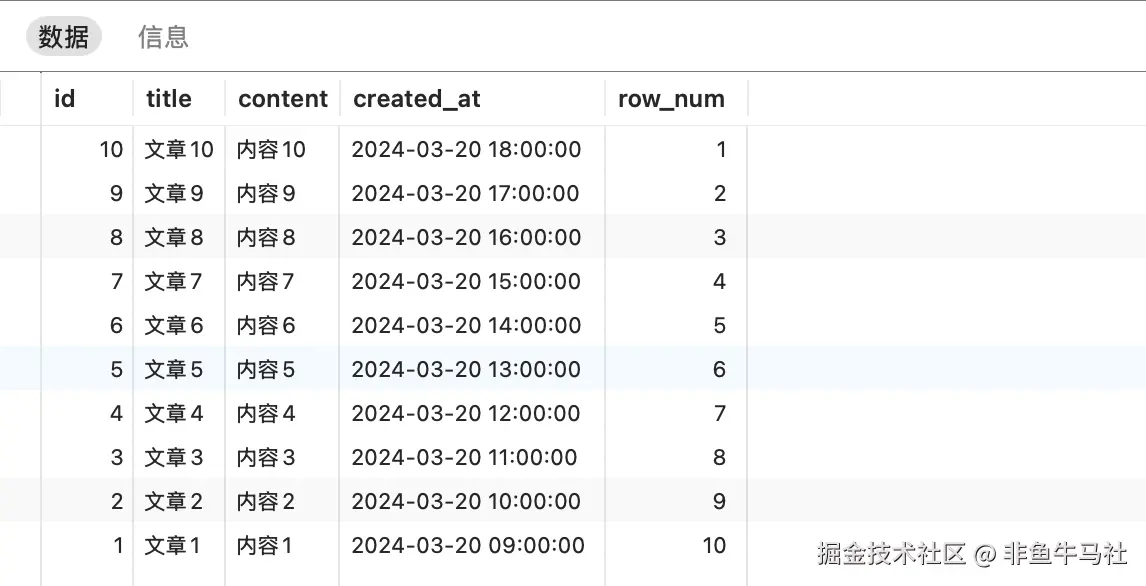Click the content column header
The height and width of the screenshot is (586, 1146).
click(283, 99)
